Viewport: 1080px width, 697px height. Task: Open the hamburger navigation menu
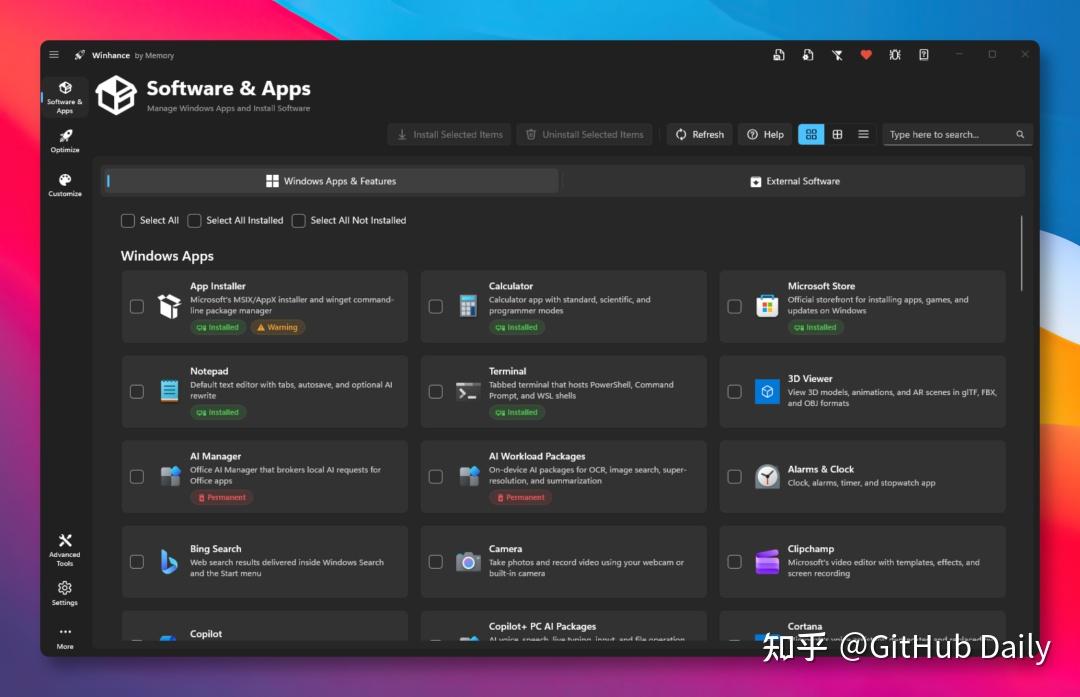pos(54,55)
